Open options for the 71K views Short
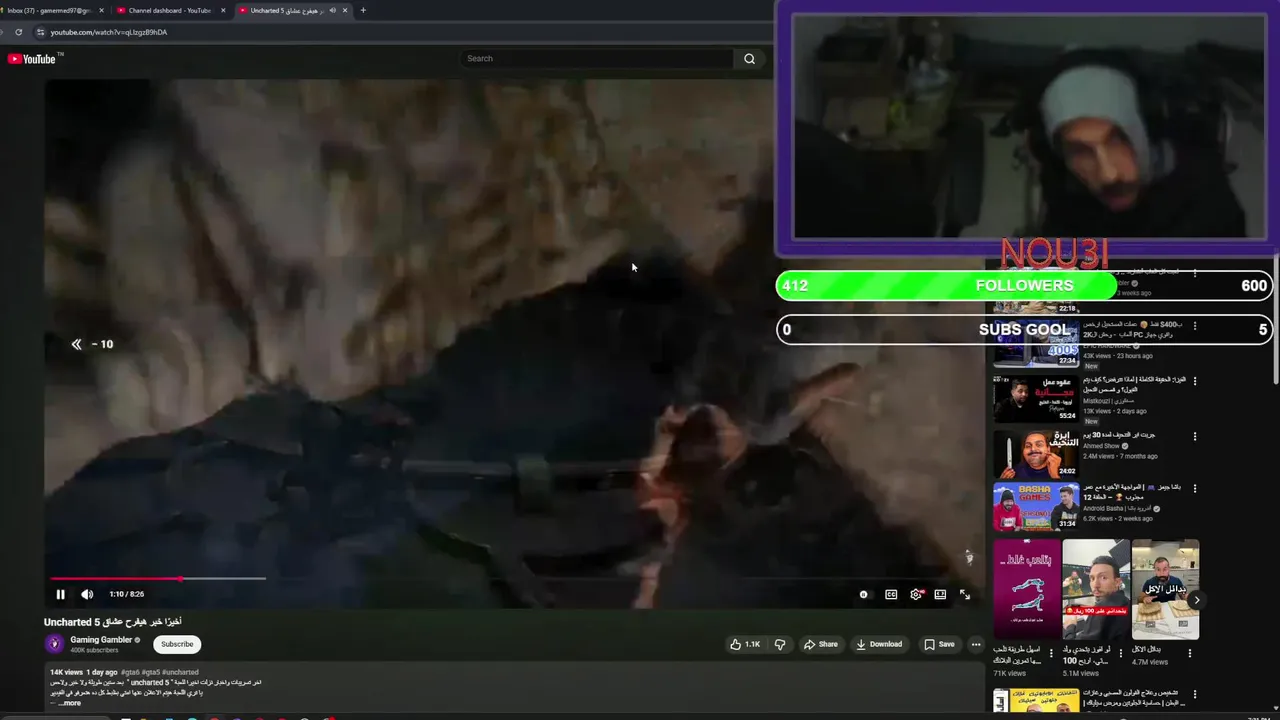 1051,653
